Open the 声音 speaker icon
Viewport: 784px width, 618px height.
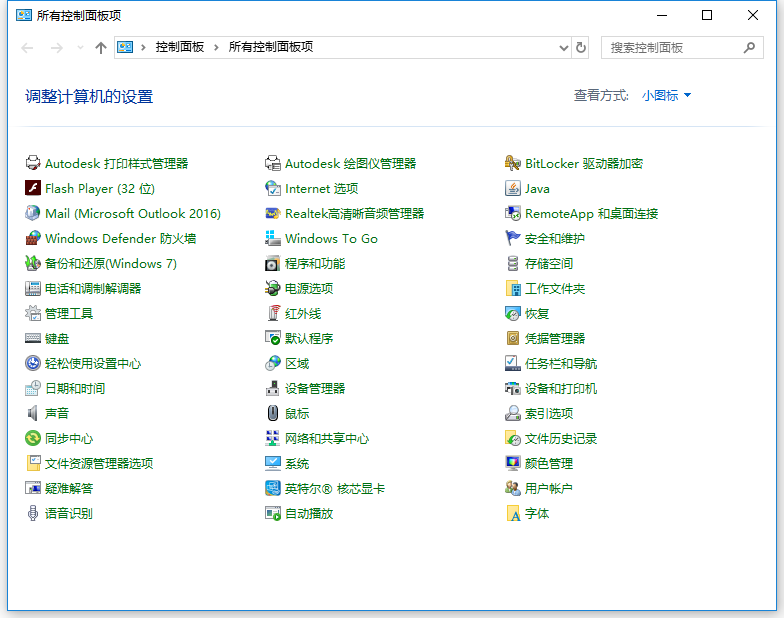33,413
